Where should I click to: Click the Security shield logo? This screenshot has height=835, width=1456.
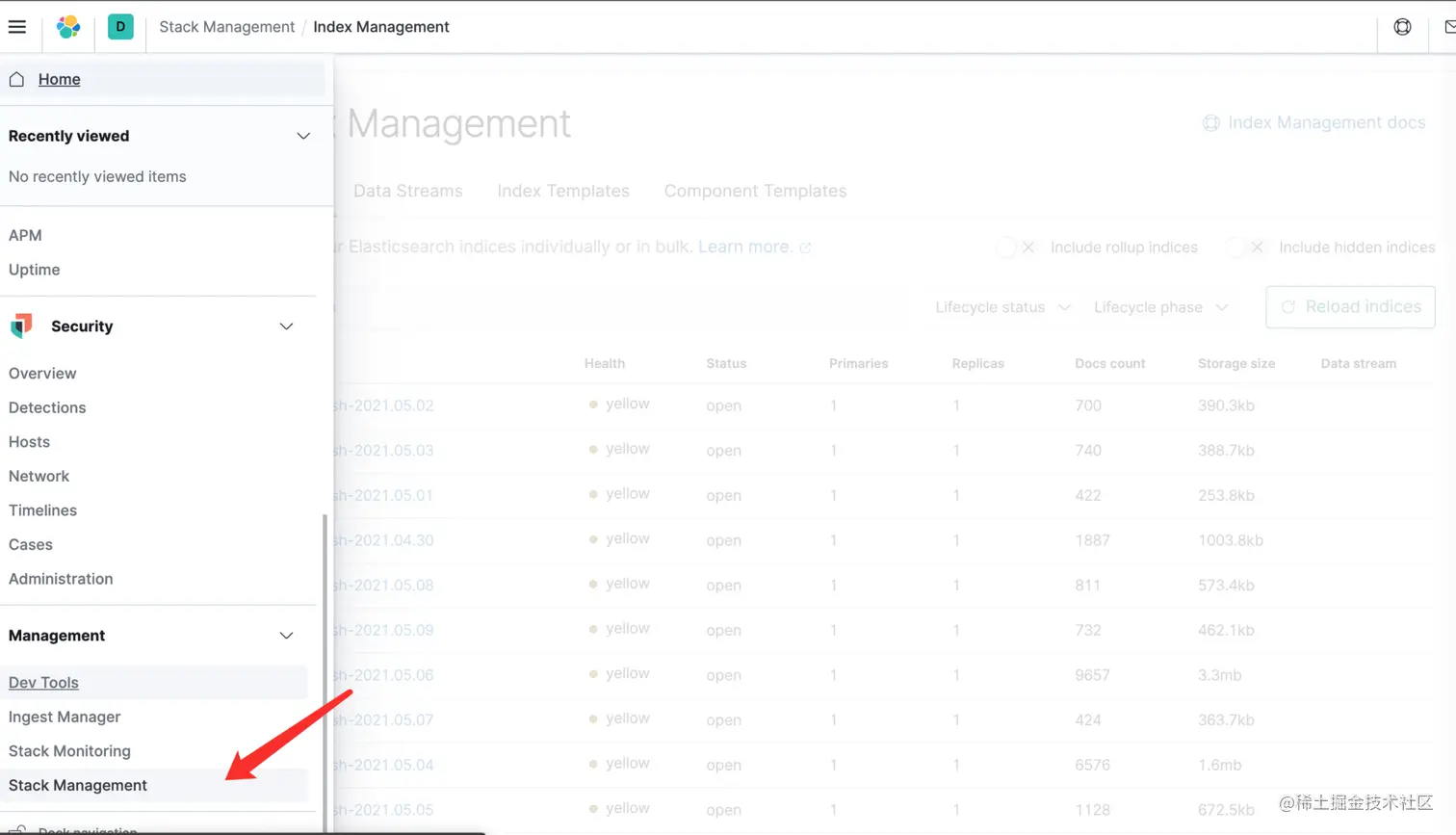tap(21, 326)
